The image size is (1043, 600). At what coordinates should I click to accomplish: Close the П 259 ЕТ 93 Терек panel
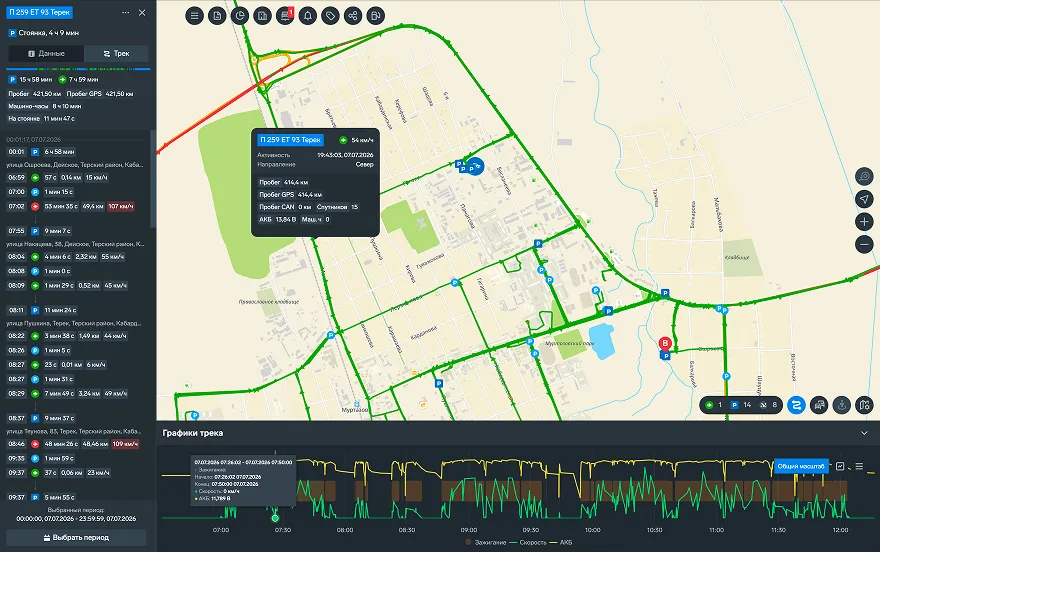[142, 13]
